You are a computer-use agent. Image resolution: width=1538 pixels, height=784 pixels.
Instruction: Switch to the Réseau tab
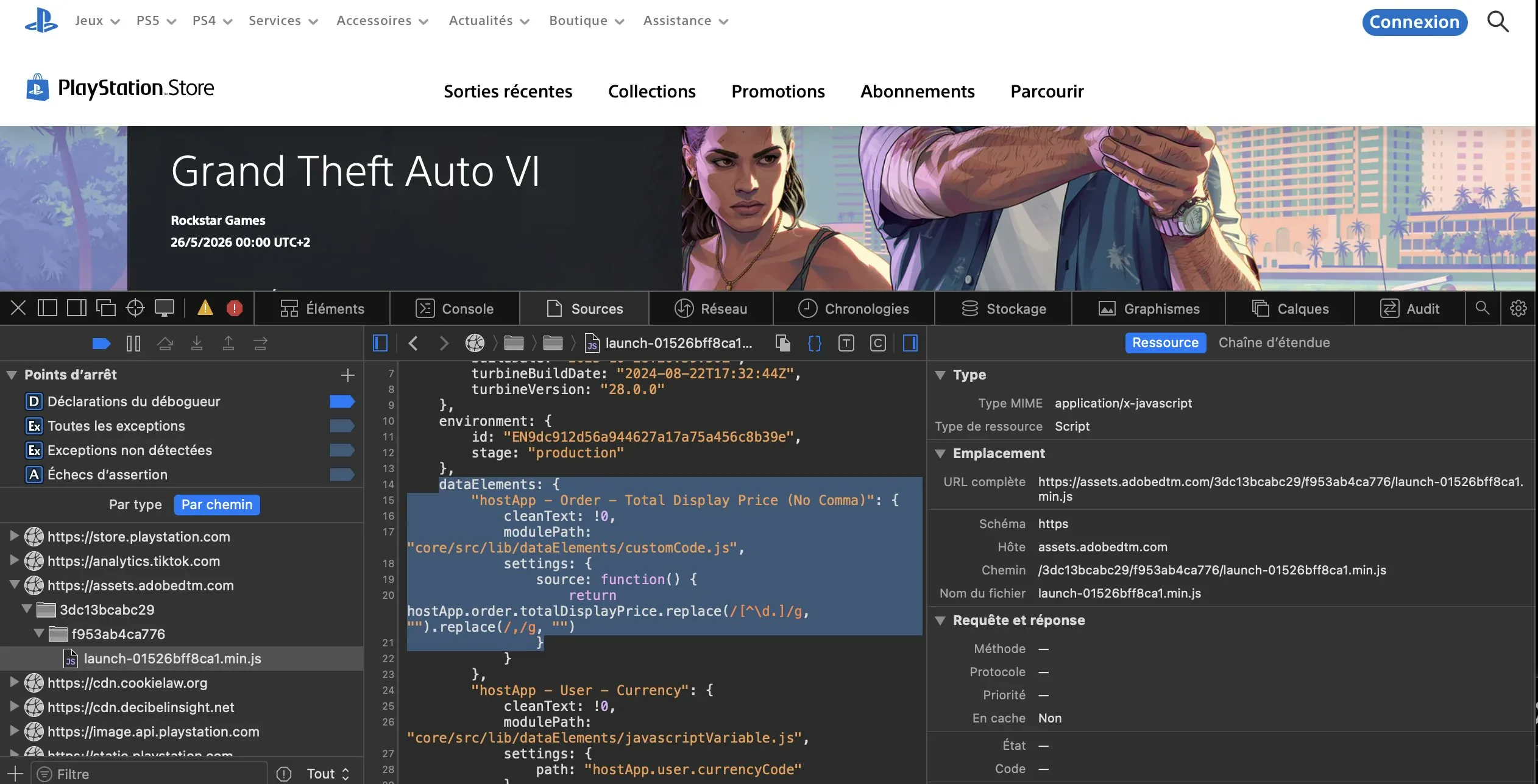[x=711, y=308]
